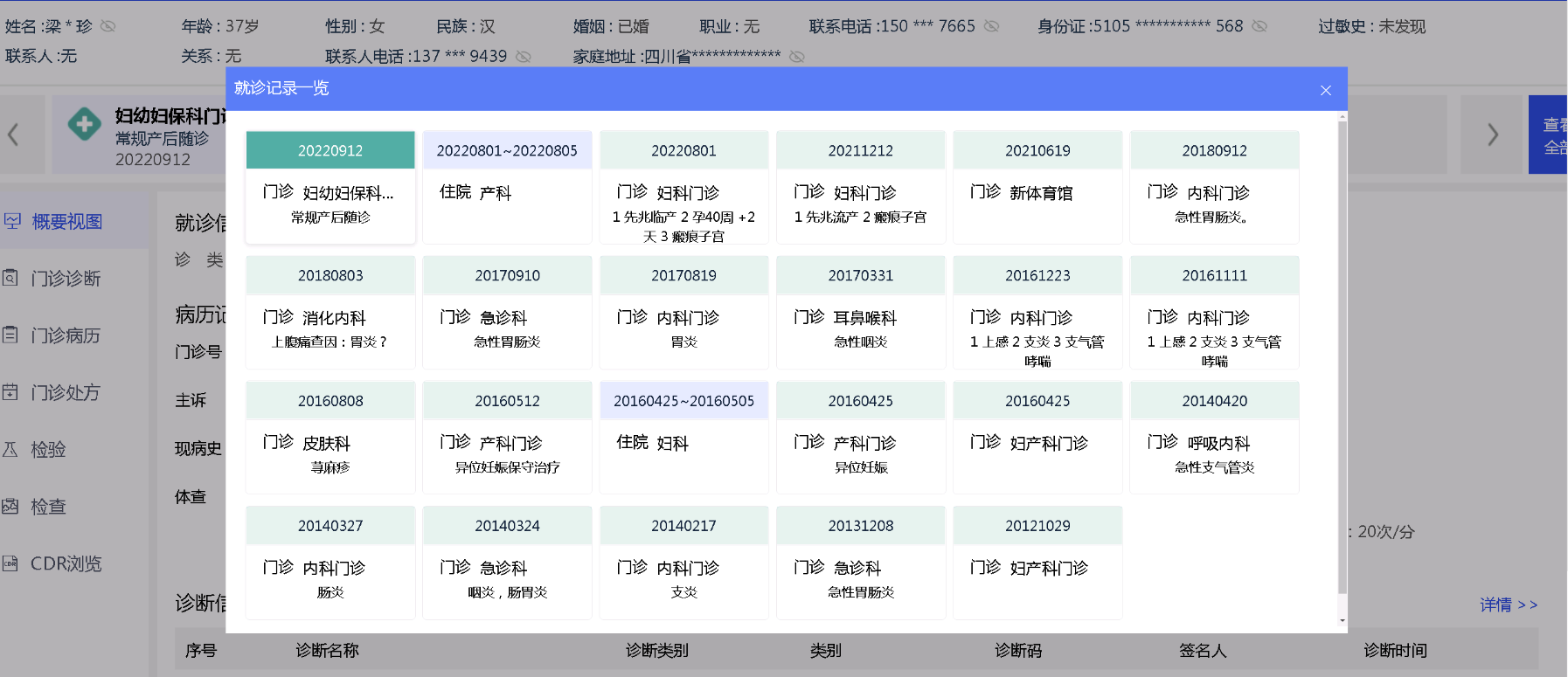Select visit record 20220912 妇幼妇保科
This screenshot has width=1568, height=677.
pyautogui.click(x=330, y=187)
